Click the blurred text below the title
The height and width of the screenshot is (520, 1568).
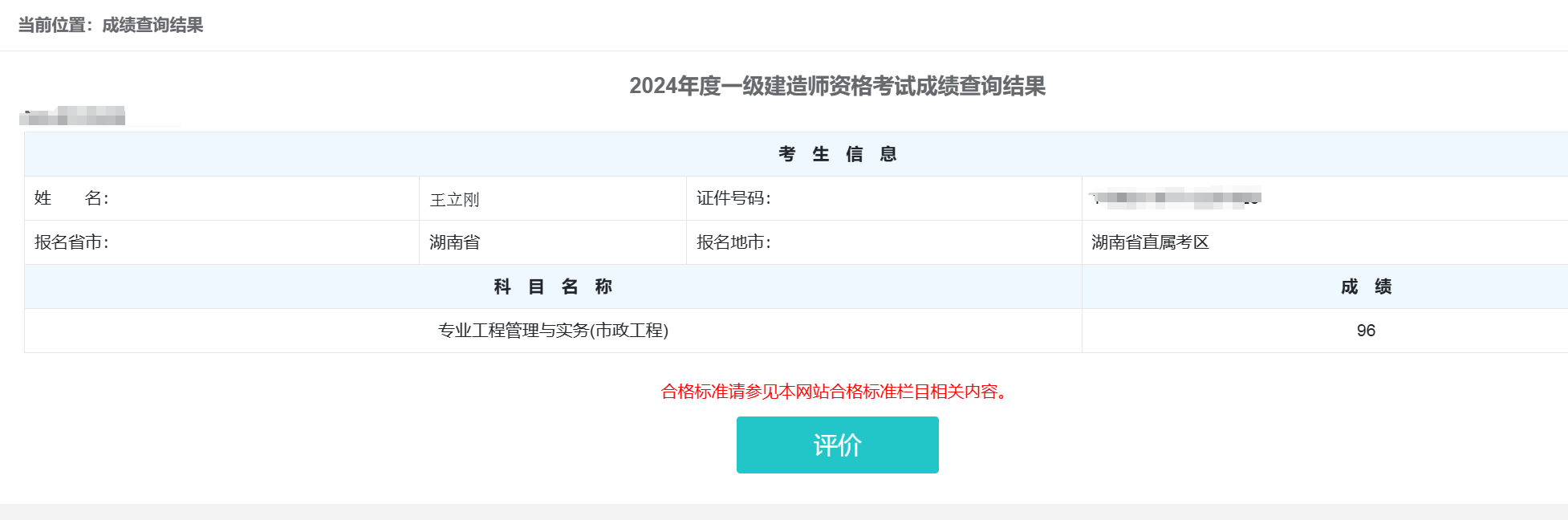click(x=73, y=116)
